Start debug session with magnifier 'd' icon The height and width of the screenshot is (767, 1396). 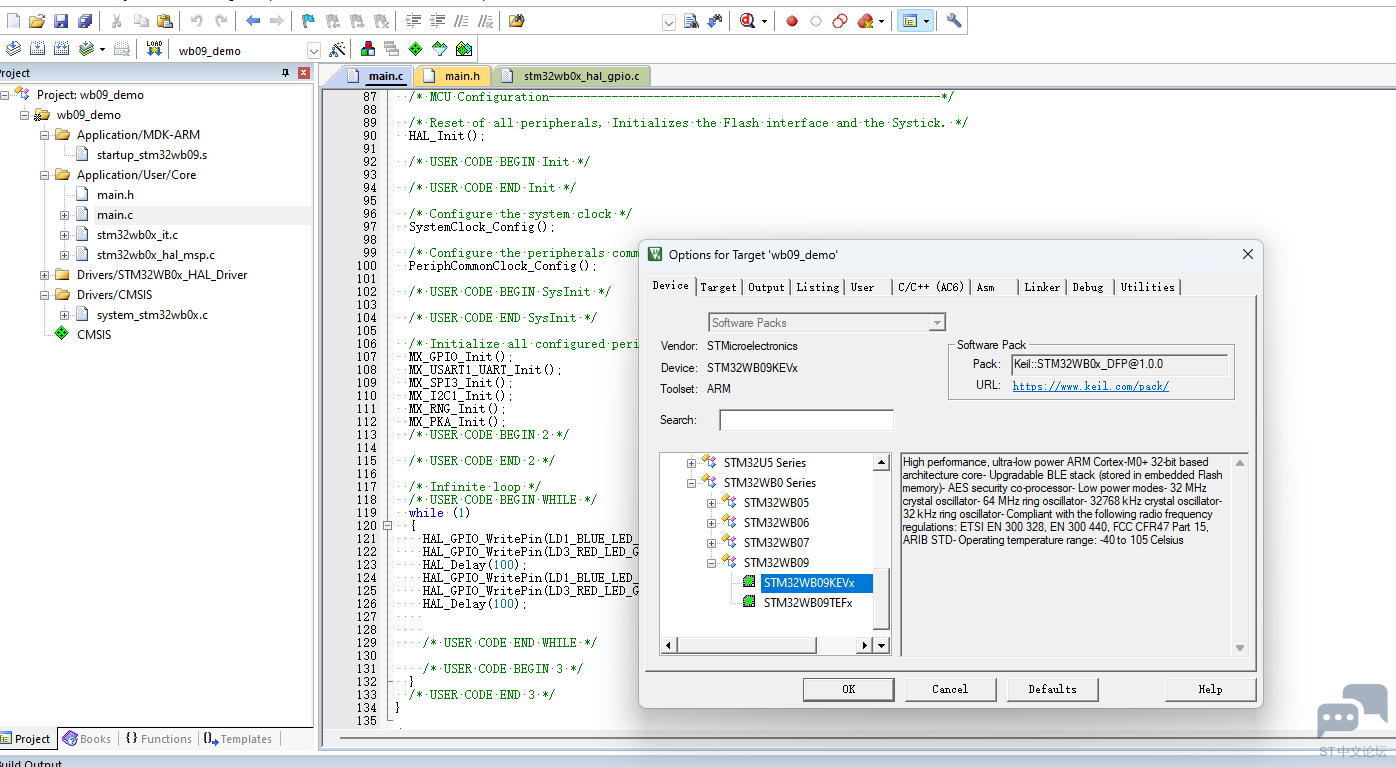coord(748,21)
